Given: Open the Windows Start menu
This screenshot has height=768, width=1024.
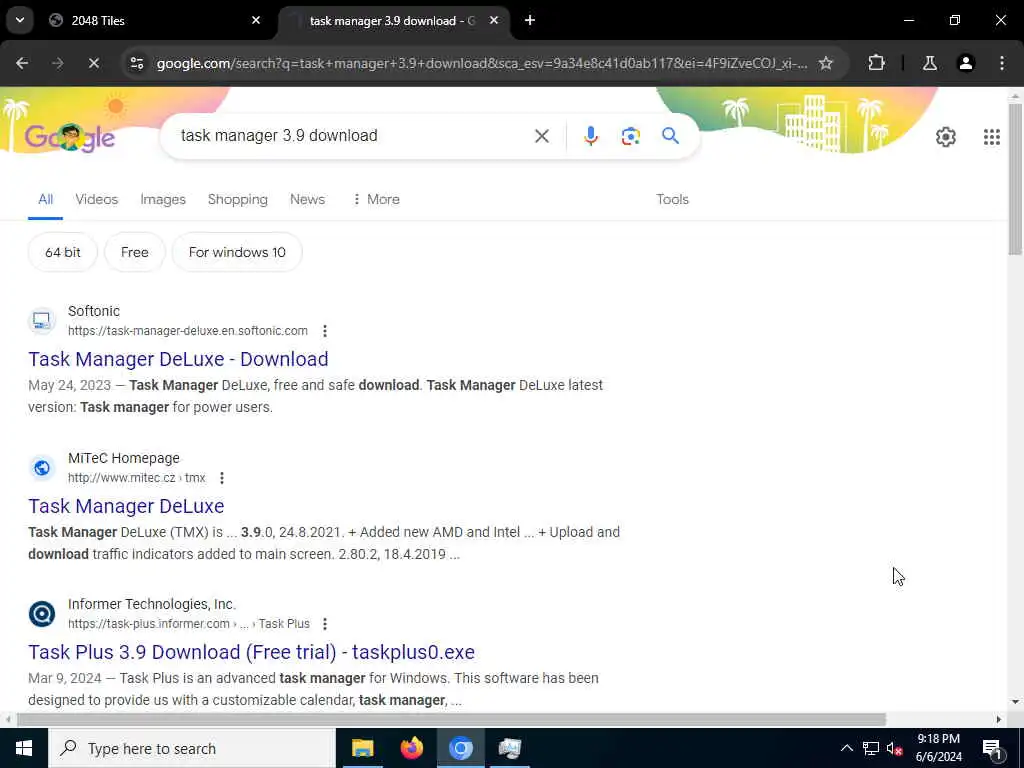Looking at the screenshot, I should pyautogui.click(x=24, y=748).
